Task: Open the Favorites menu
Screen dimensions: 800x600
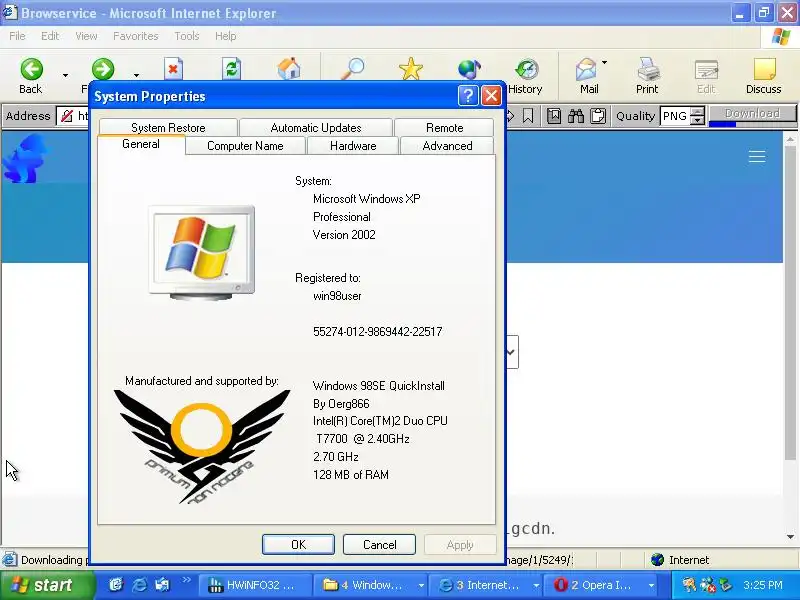Action: [136, 36]
